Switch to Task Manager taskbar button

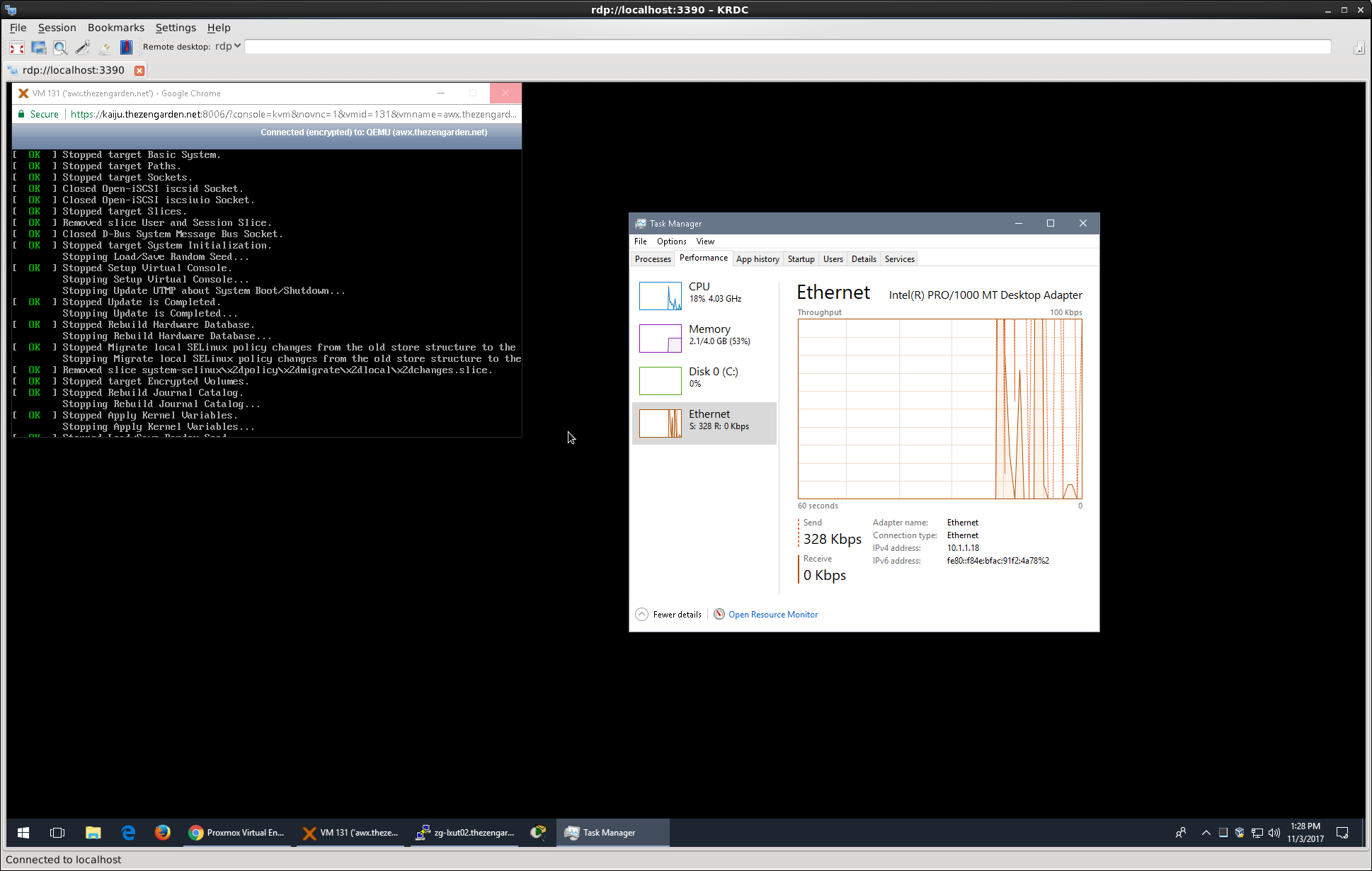612,833
